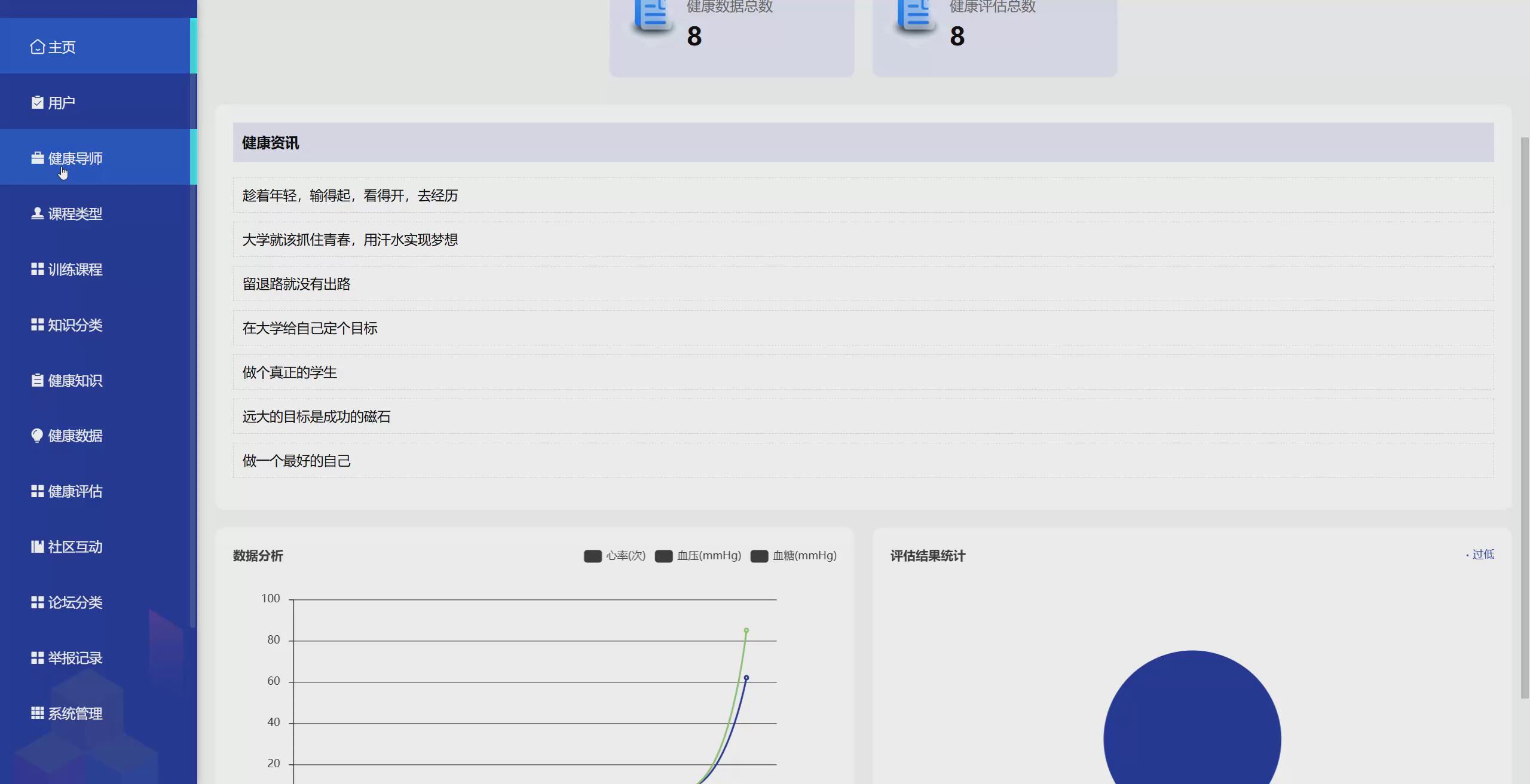Open news item 做一个最好的自己
Image resolution: width=1530 pixels, height=784 pixels.
pos(863,461)
